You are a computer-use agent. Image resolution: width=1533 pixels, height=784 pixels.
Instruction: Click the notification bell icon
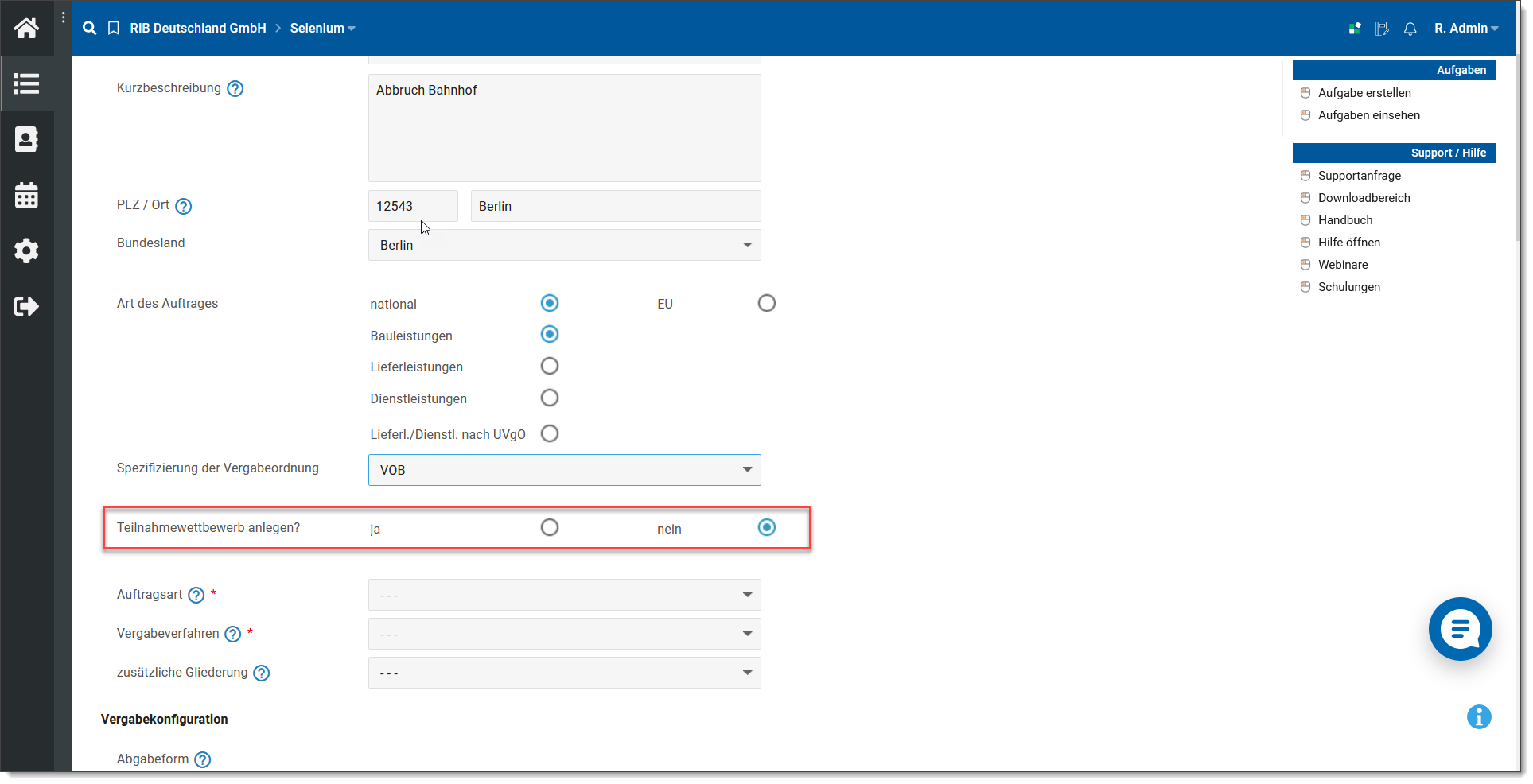click(x=1410, y=29)
